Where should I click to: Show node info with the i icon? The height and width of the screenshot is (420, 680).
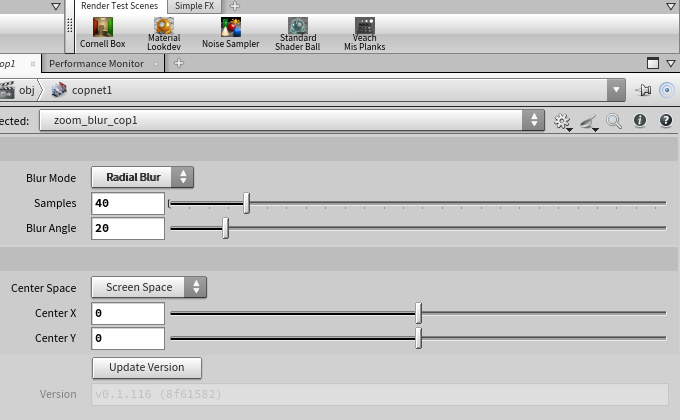point(640,120)
